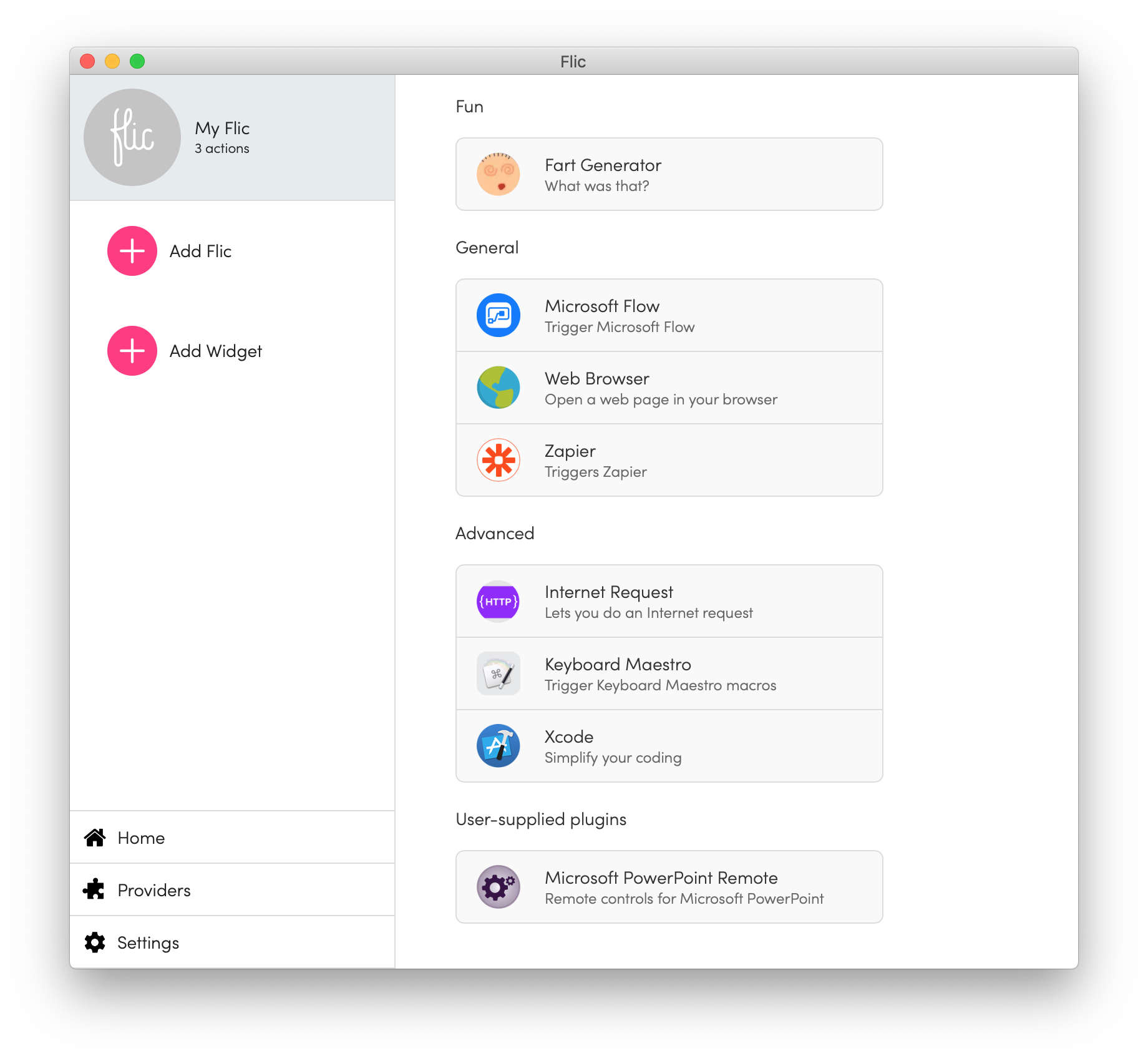Select the Internet Request HTTP icon
1148x1061 pixels.
[x=498, y=601]
